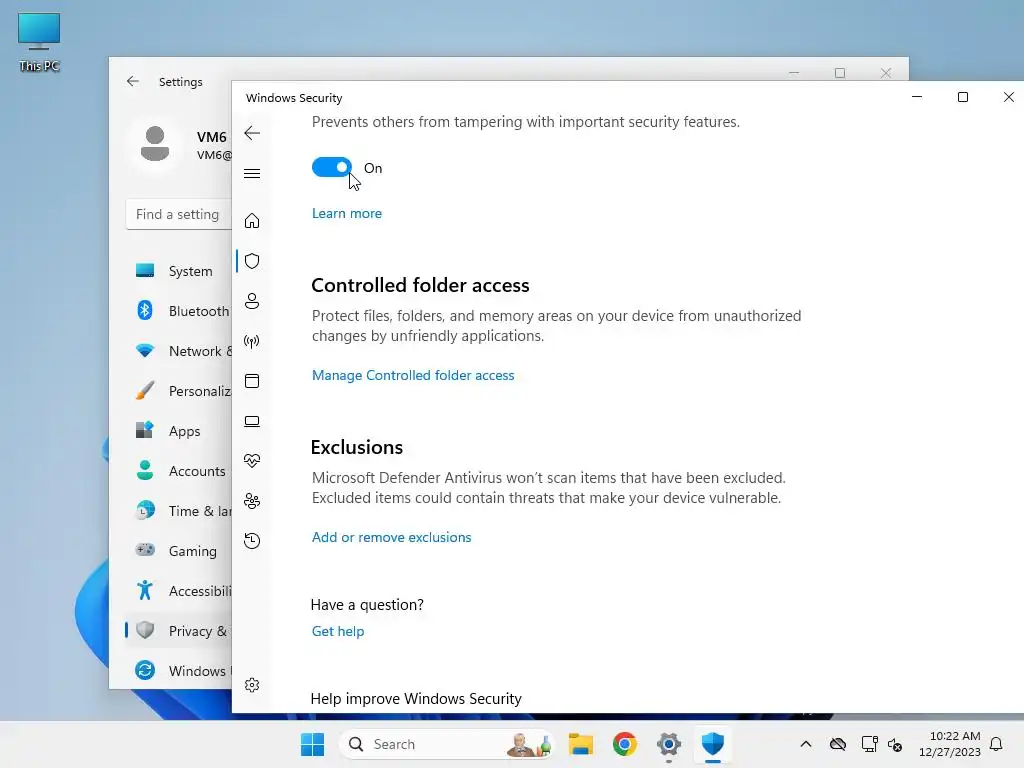Image resolution: width=1024 pixels, height=768 pixels.
Task: Click the search highlight image in taskbar
Action: pos(528,744)
